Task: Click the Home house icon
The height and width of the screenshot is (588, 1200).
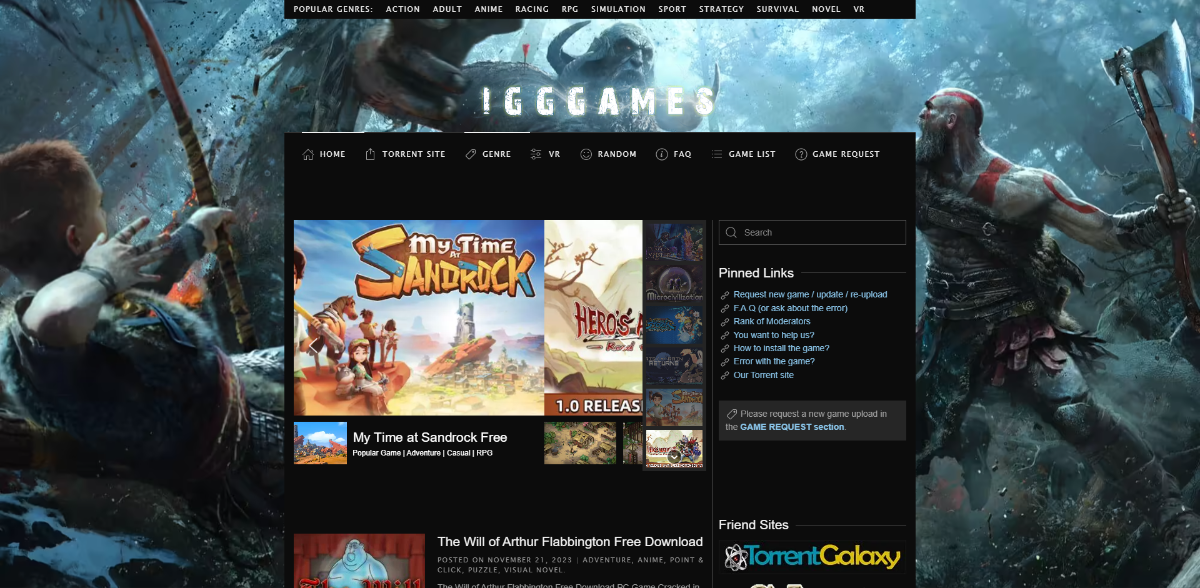Action: click(x=309, y=154)
